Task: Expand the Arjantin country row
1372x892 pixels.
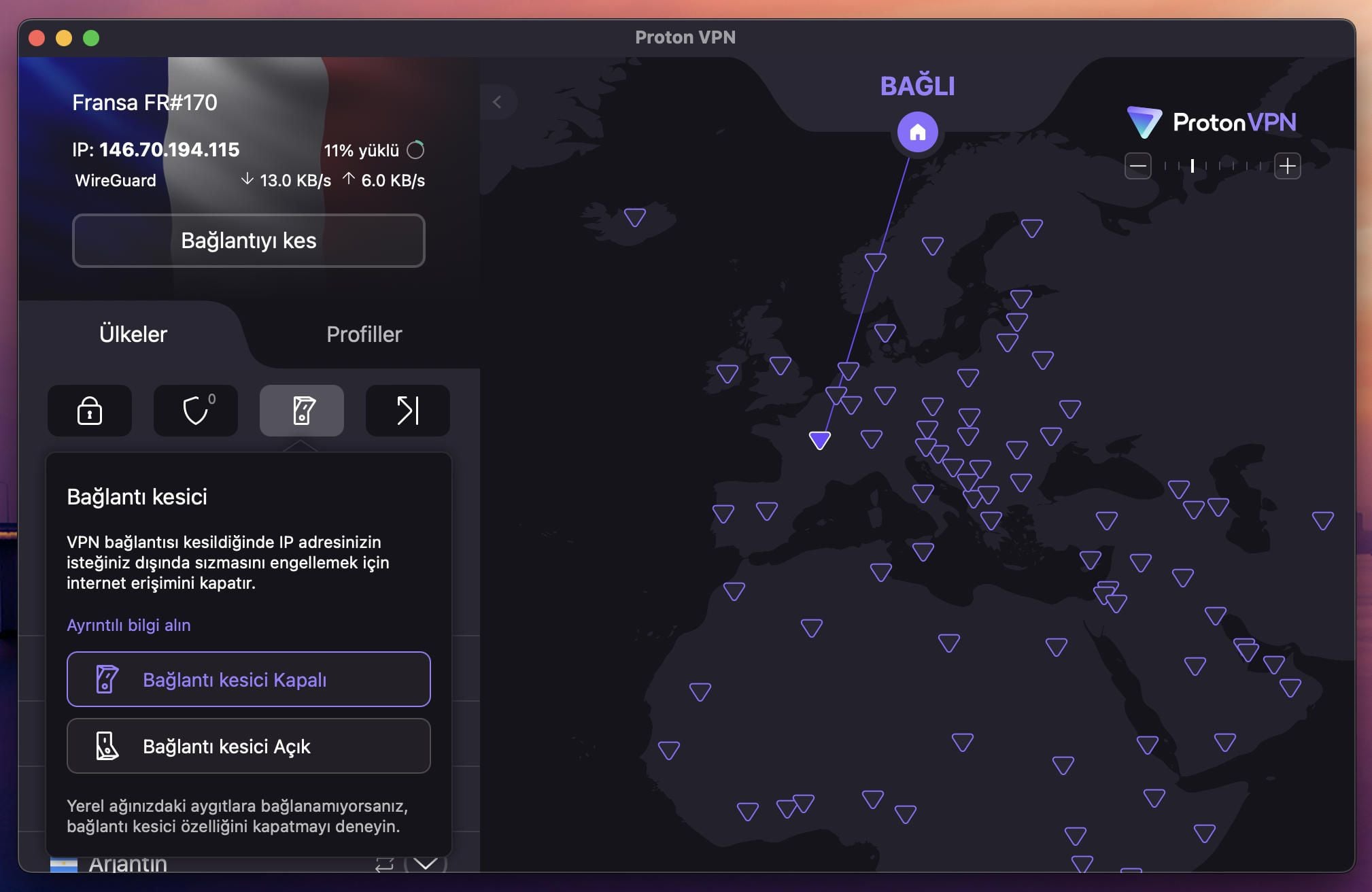Action: point(426,863)
